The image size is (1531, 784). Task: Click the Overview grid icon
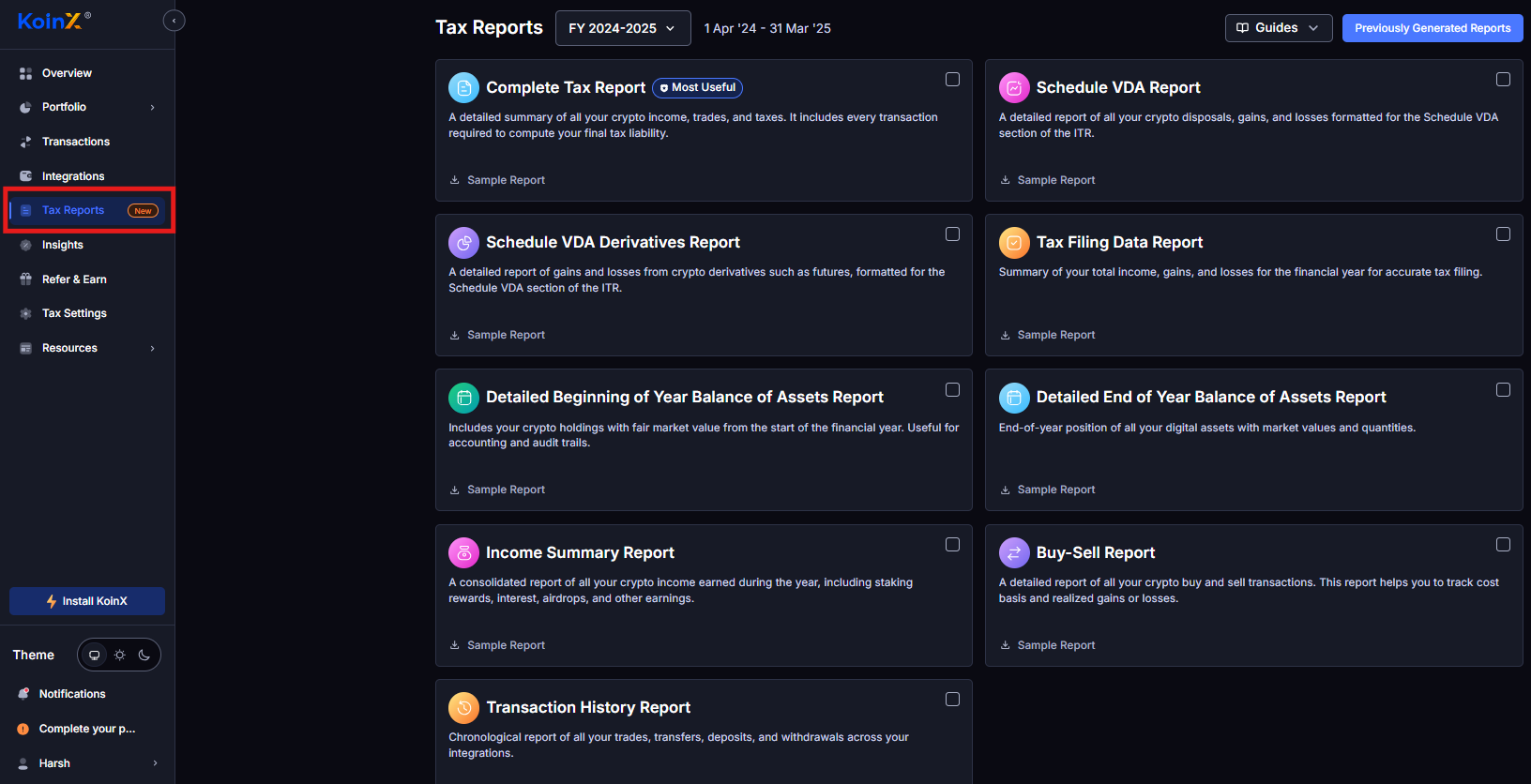coord(25,73)
